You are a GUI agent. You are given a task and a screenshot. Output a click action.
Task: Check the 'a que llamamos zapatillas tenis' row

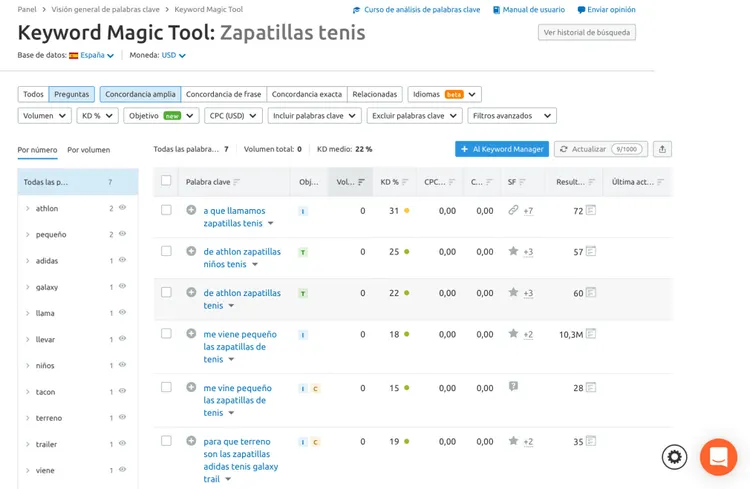[x=166, y=210]
